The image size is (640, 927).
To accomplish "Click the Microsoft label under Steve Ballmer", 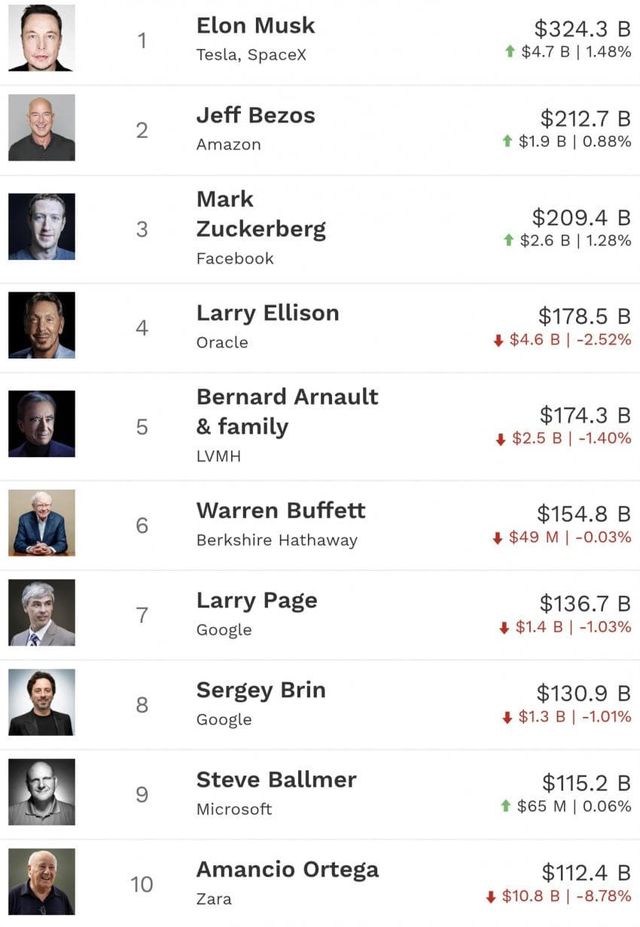I will click(x=234, y=809).
